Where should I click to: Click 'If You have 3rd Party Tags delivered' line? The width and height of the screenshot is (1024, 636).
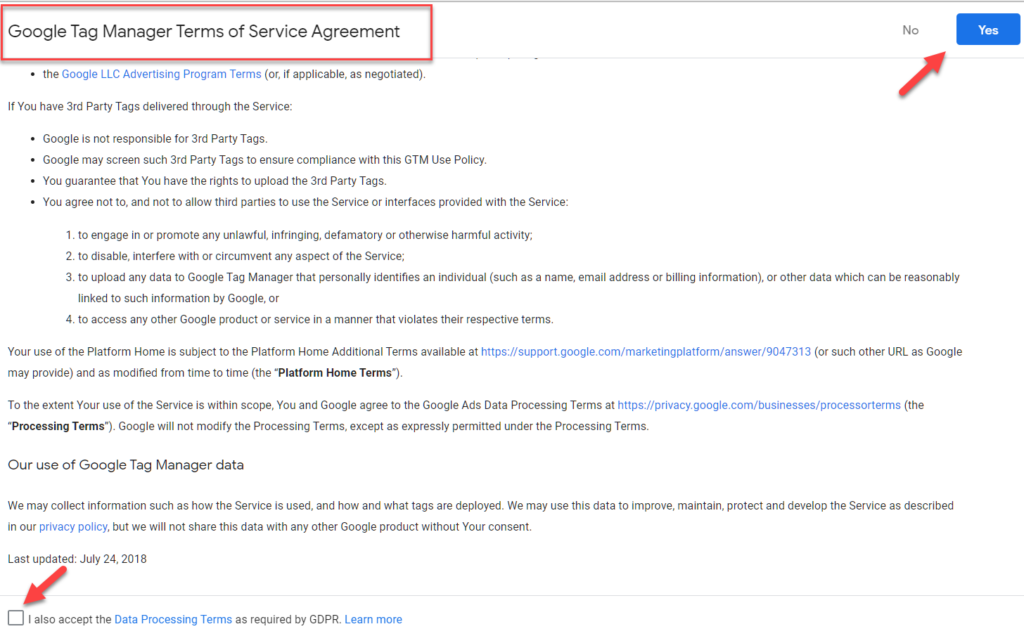pos(150,106)
